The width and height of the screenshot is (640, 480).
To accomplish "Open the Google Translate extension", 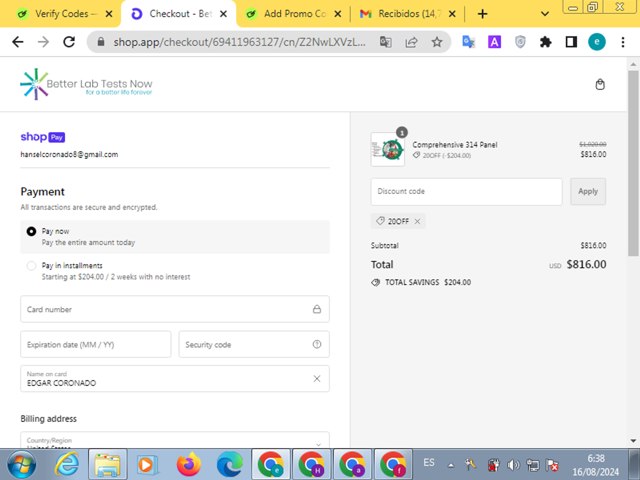I will pos(468,42).
